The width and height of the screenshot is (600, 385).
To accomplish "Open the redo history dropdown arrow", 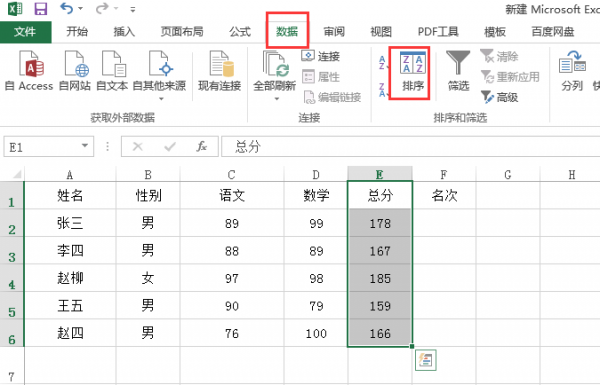I will point(116,8).
